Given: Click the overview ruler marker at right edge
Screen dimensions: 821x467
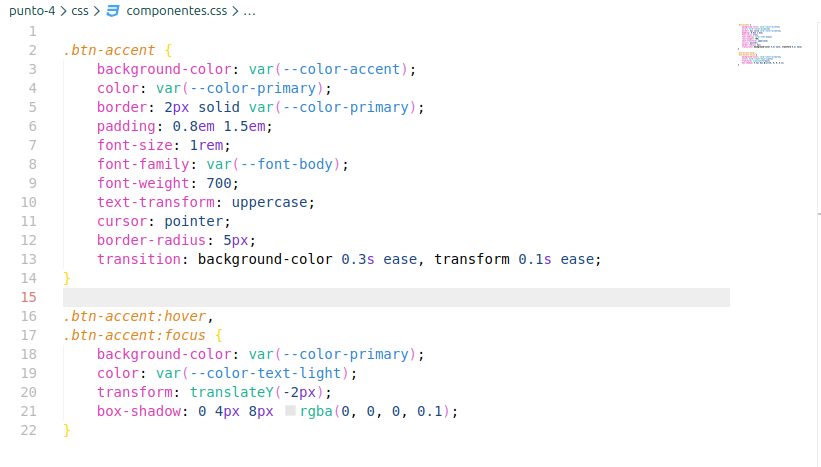Looking at the screenshot, I should point(816,212).
